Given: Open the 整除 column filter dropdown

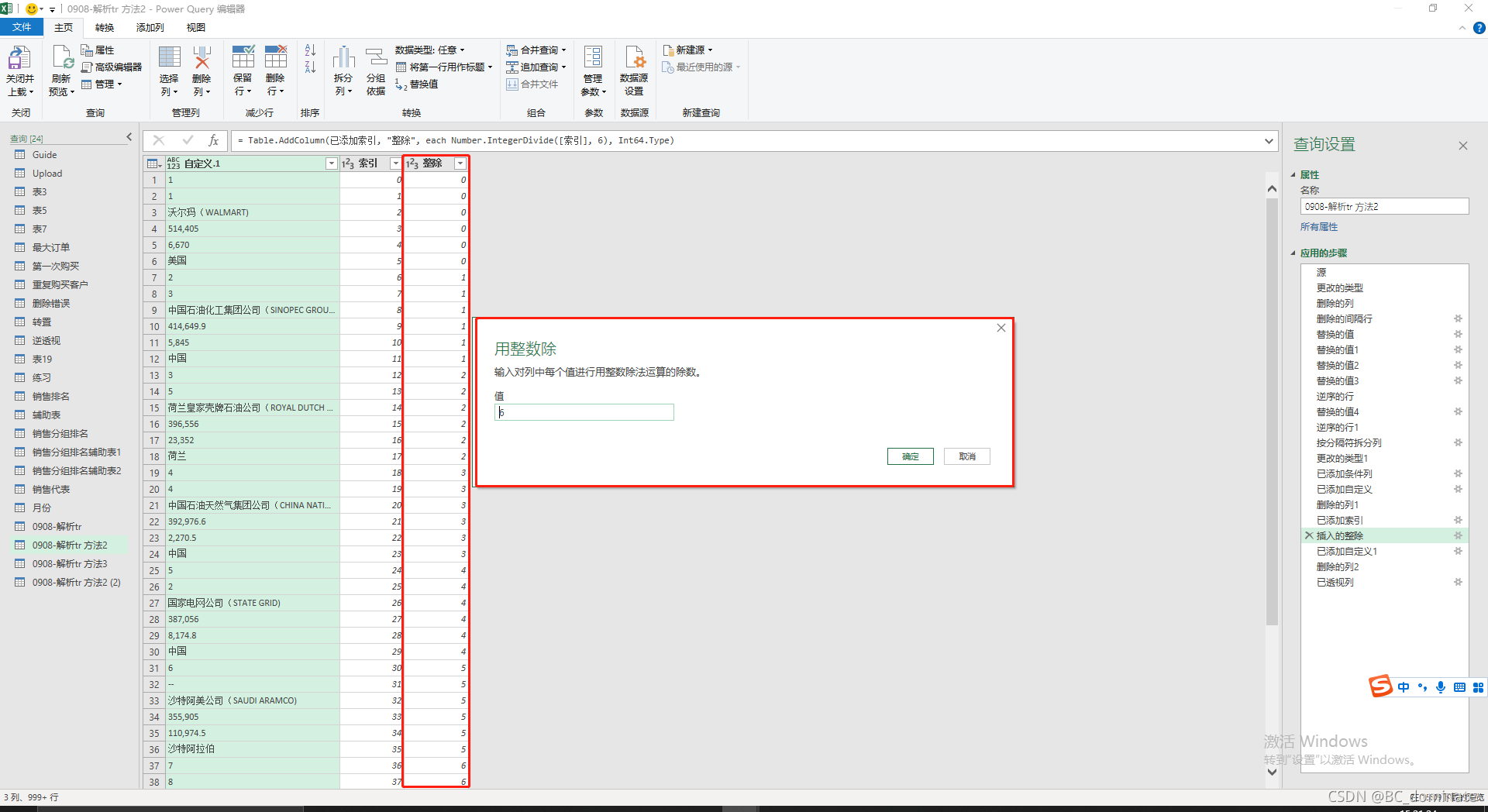Looking at the screenshot, I should tap(460, 163).
